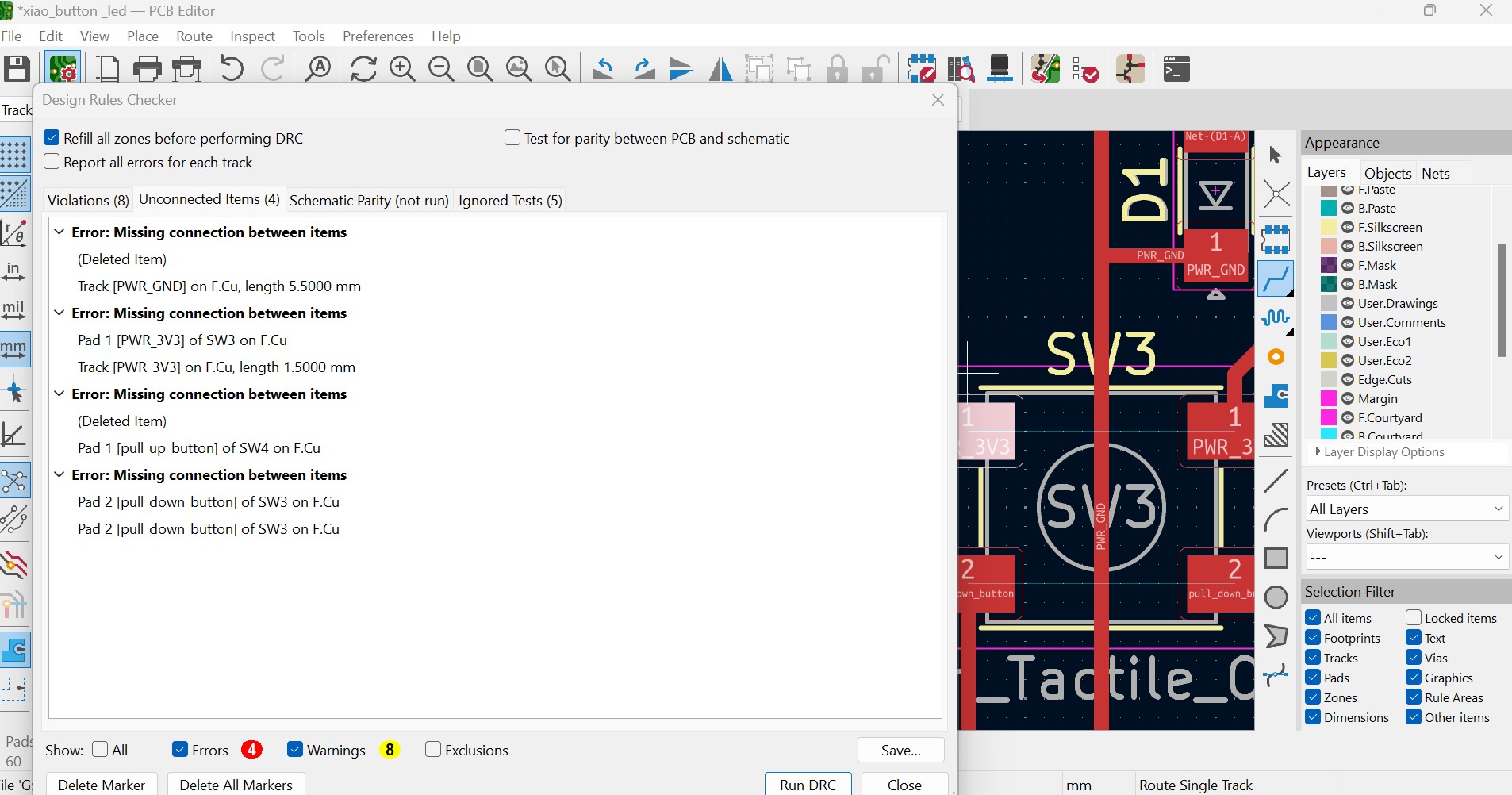Select the Route Single Track tool

coord(1276,278)
